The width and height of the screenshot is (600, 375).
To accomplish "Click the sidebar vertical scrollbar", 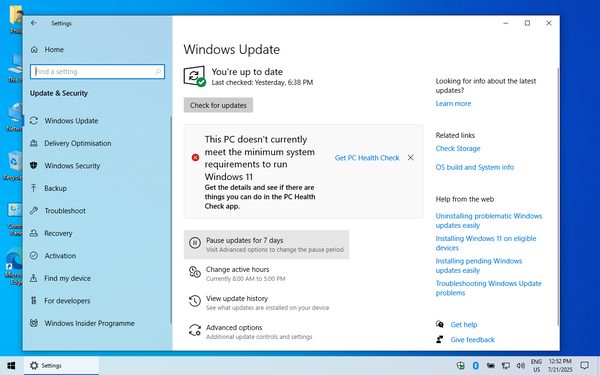I will 171,220.
